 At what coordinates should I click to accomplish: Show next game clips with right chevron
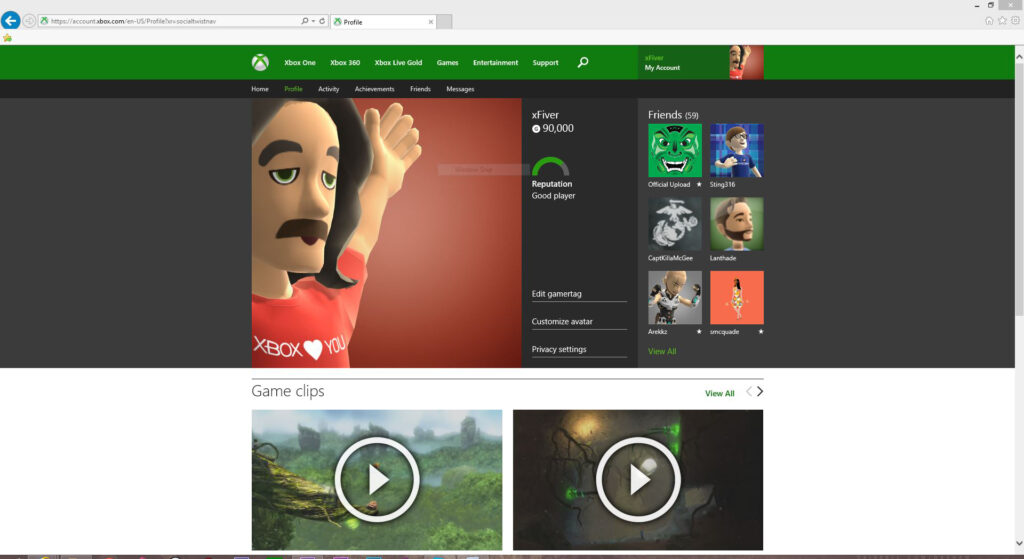(x=760, y=392)
